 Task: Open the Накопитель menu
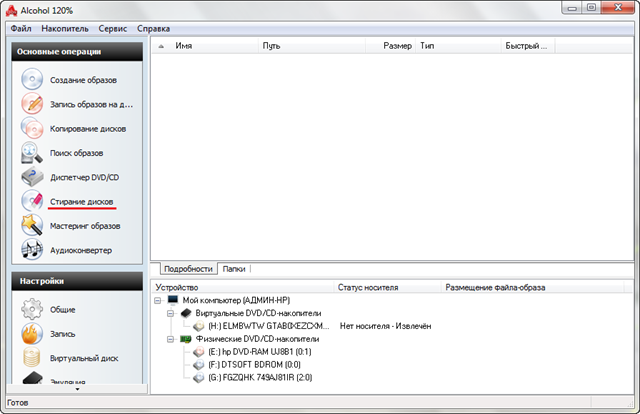click(65, 29)
